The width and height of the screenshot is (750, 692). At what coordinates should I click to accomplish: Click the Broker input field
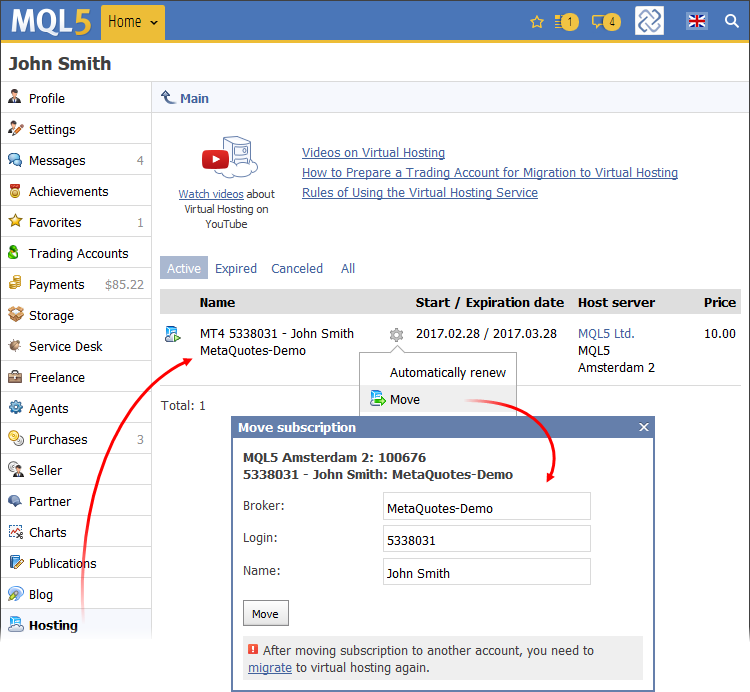pos(486,506)
